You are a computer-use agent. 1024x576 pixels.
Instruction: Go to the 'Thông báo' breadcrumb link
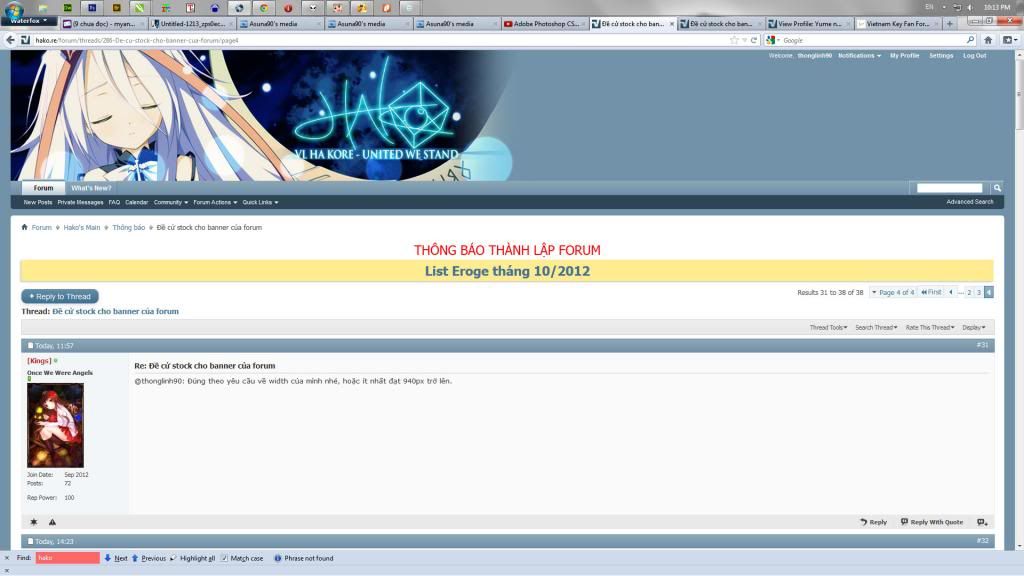point(129,227)
